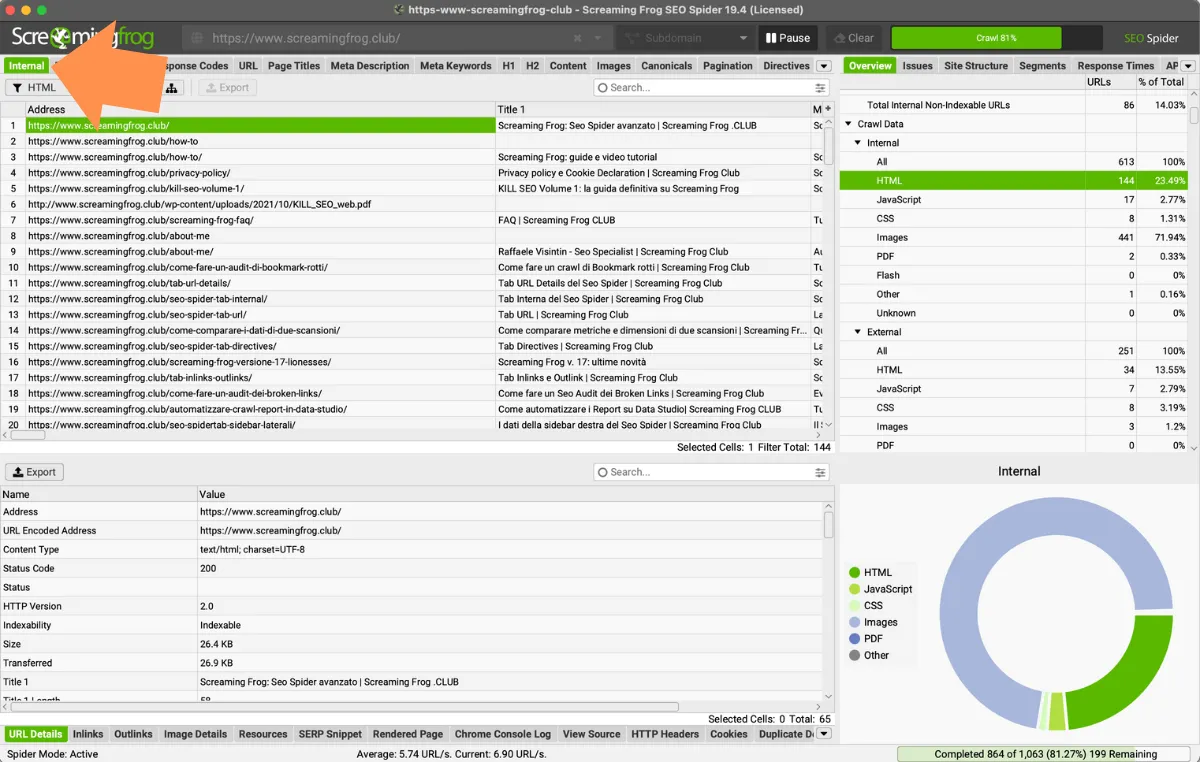1200x762 pixels.
Task: Click the plus icon to add table columns
Action: 827,109
